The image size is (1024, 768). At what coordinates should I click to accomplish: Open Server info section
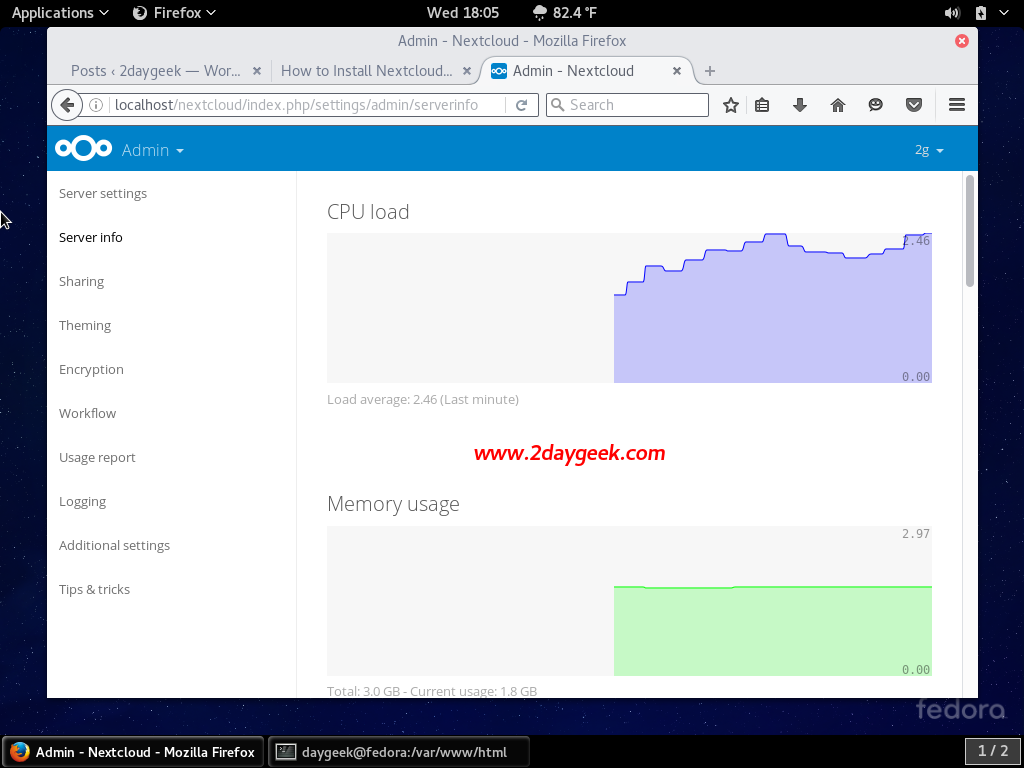pos(91,237)
